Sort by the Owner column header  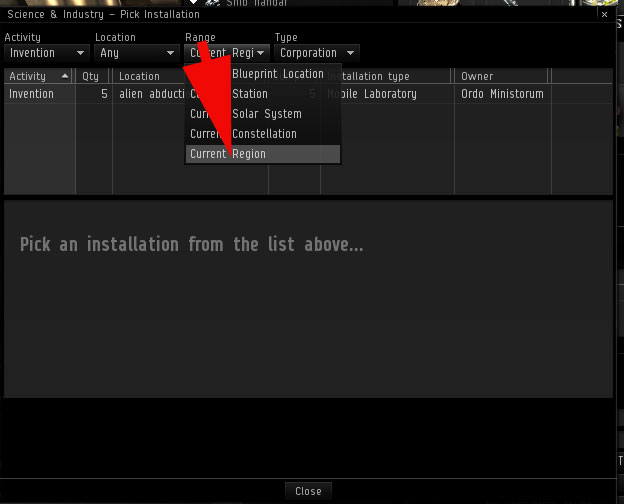click(502, 76)
